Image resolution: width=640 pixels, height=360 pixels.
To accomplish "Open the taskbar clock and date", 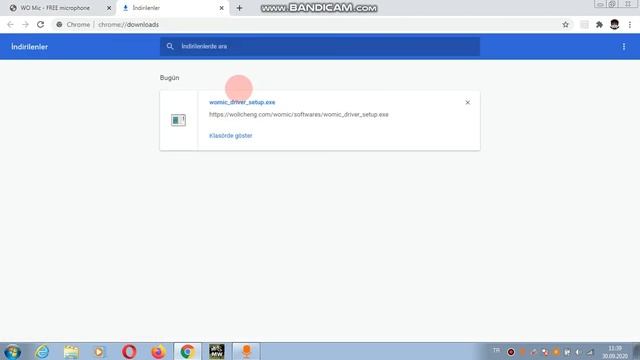I will point(615,352).
